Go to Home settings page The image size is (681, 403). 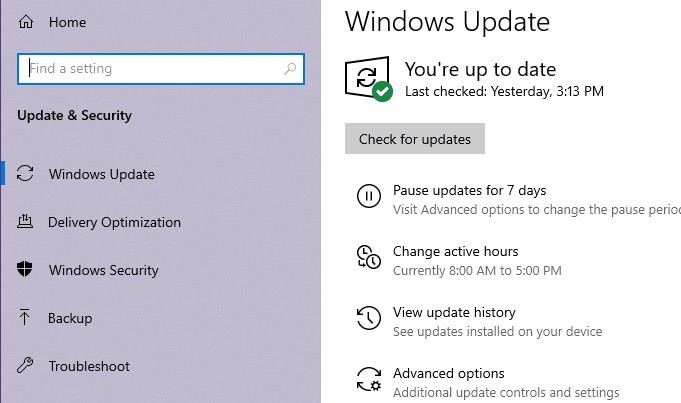tap(66, 21)
